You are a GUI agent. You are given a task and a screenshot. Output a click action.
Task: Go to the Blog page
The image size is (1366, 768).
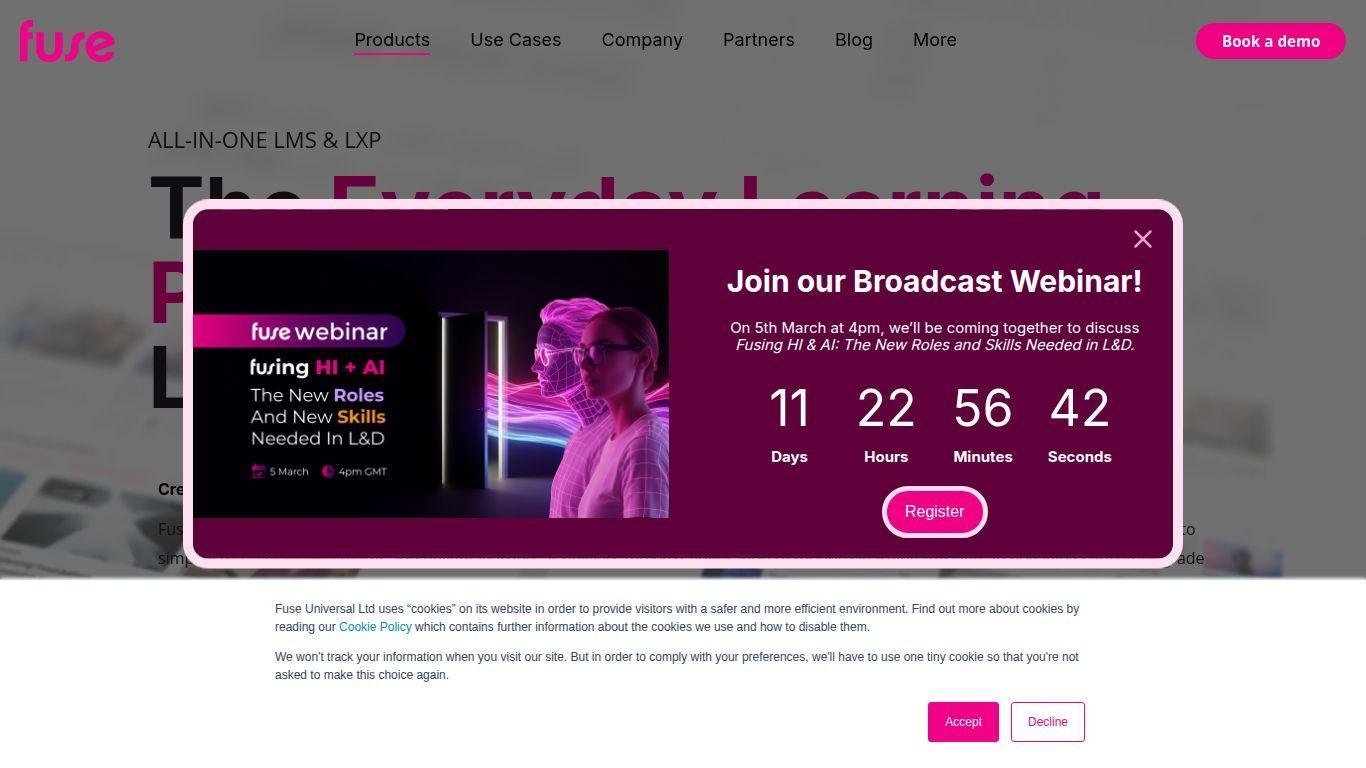[x=854, y=40]
